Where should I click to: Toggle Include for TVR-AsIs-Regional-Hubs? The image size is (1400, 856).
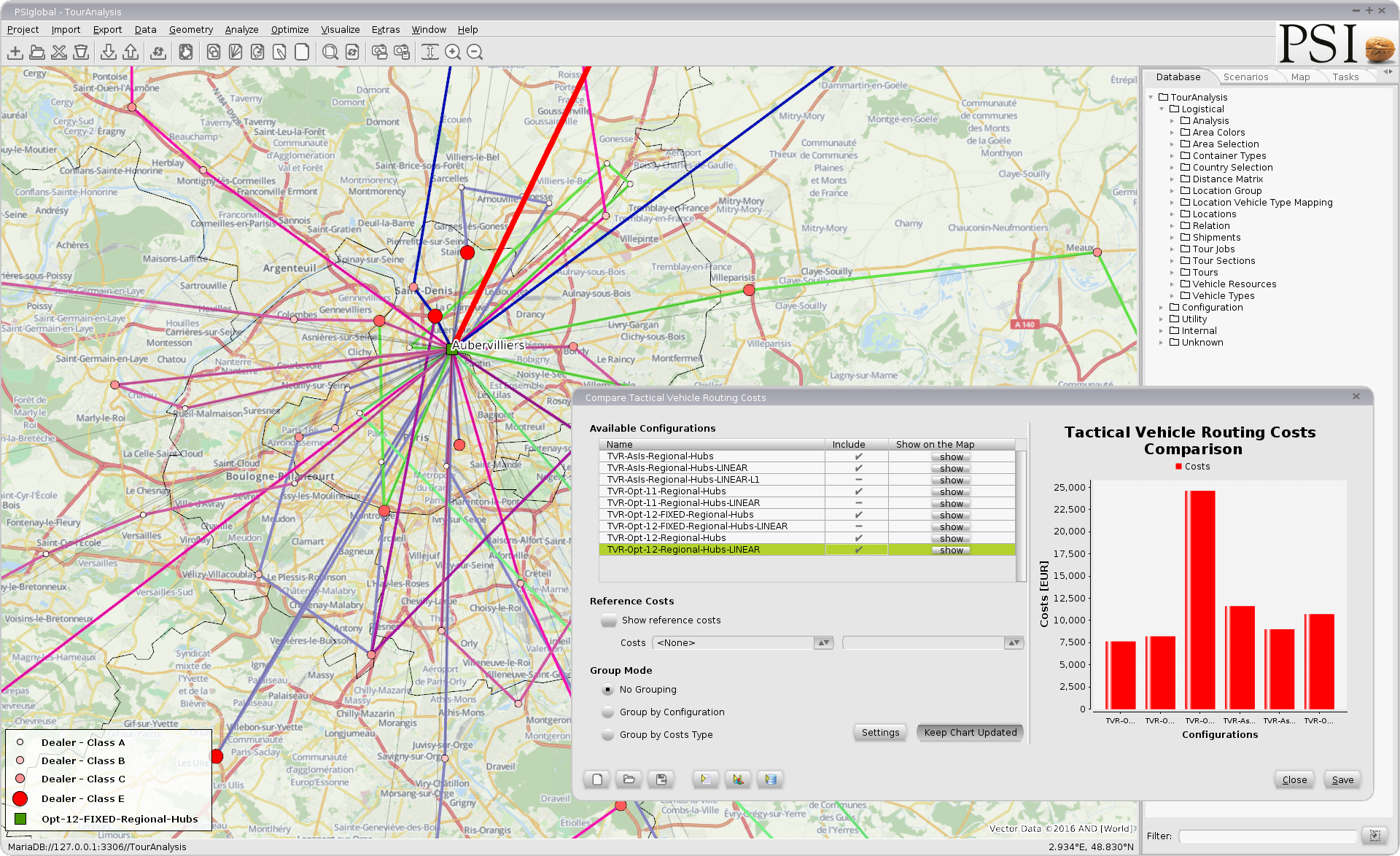(857, 456)
